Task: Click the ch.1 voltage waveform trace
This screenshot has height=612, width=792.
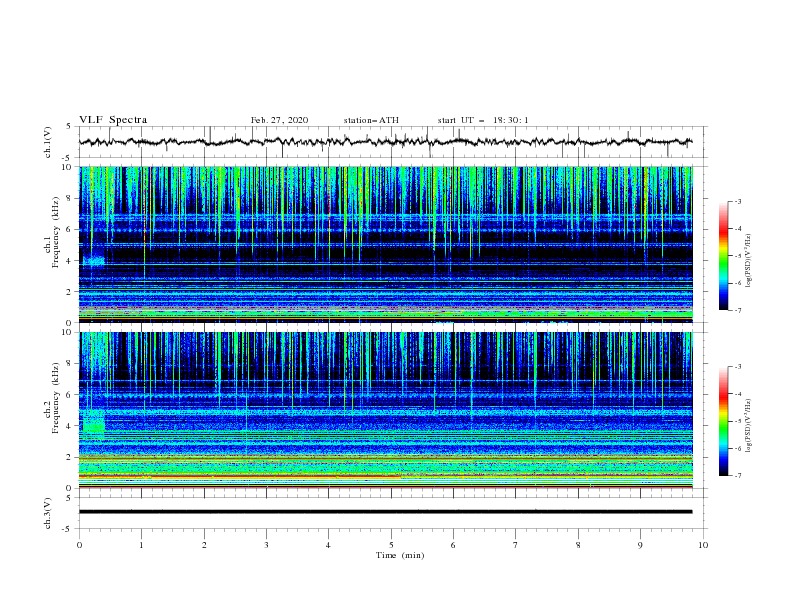Action: click(385, 141)
